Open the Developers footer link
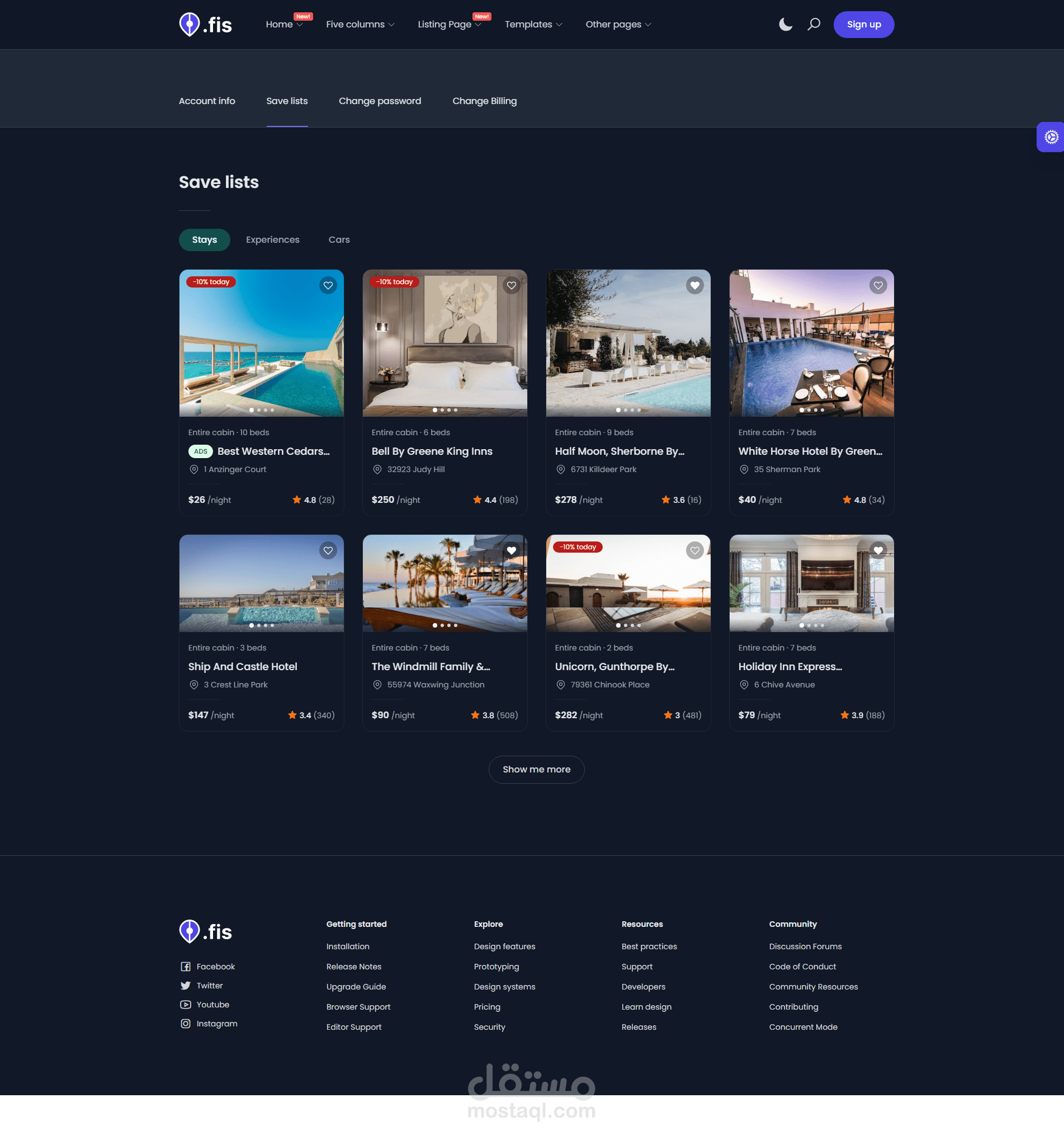Image resolution: width=1064 pixels, height=1145 pixels. point(643,987)
